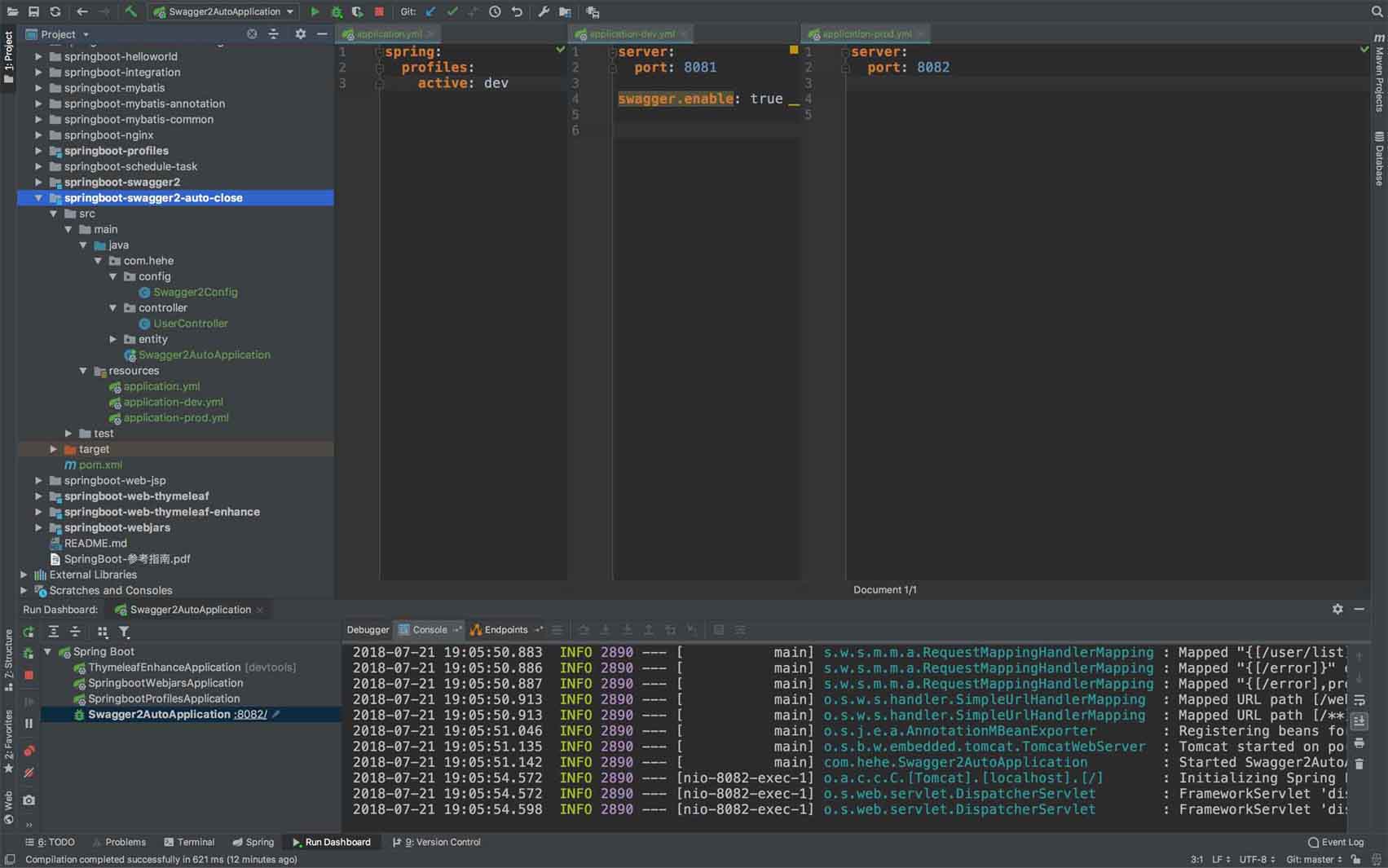1388x868 pixels.
Task: Save all files using the floppy icon
Action: (x=33, y=11)
